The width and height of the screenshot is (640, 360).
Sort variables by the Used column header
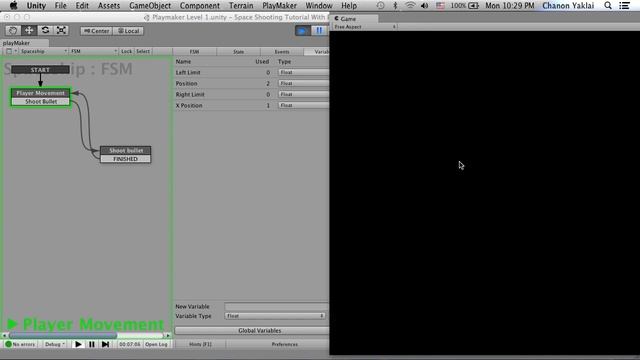262,62
